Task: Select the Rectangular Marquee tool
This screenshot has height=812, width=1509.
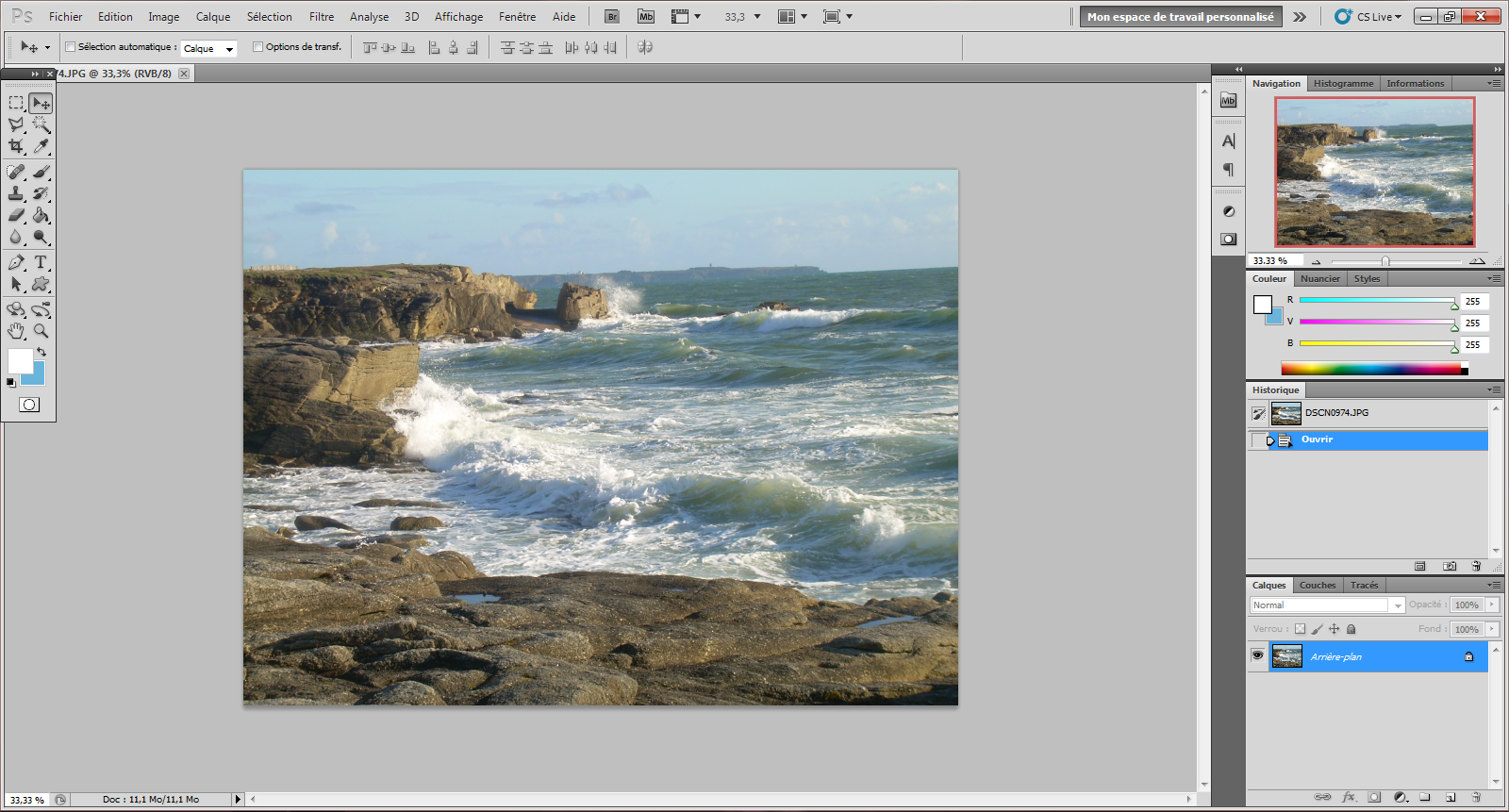Action: pos(16,103)
